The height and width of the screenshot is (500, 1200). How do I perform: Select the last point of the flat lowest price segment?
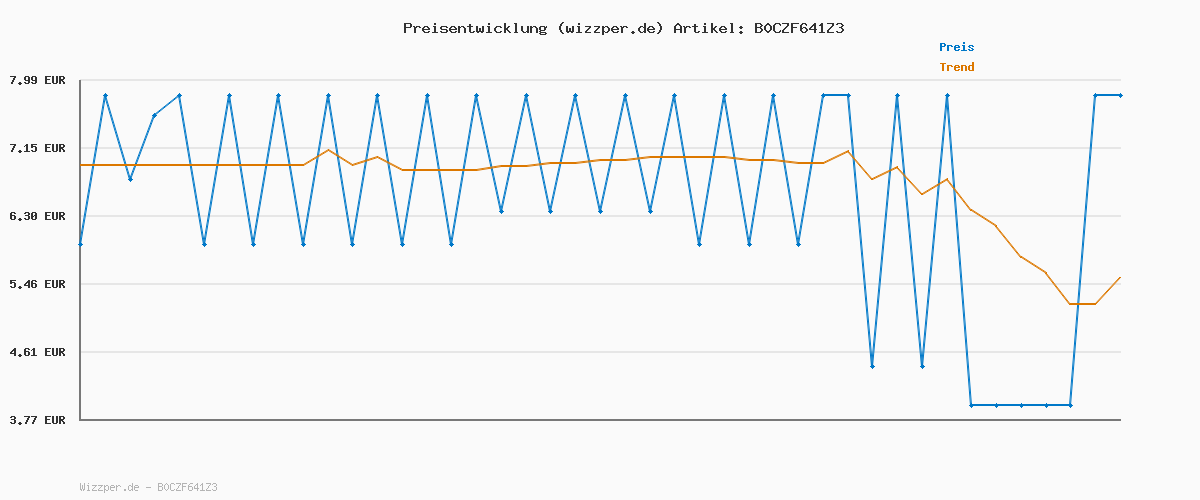(x=1070, y=405)
